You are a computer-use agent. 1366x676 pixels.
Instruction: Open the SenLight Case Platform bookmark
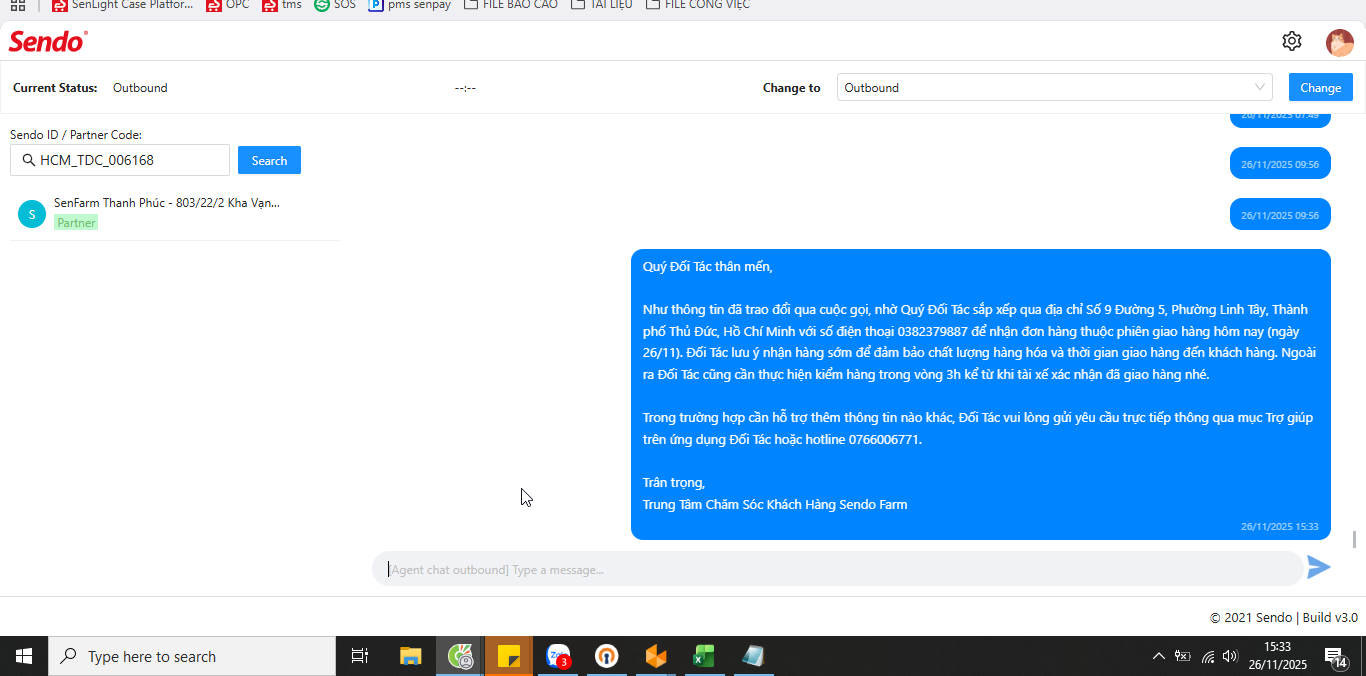click(122, 5)
